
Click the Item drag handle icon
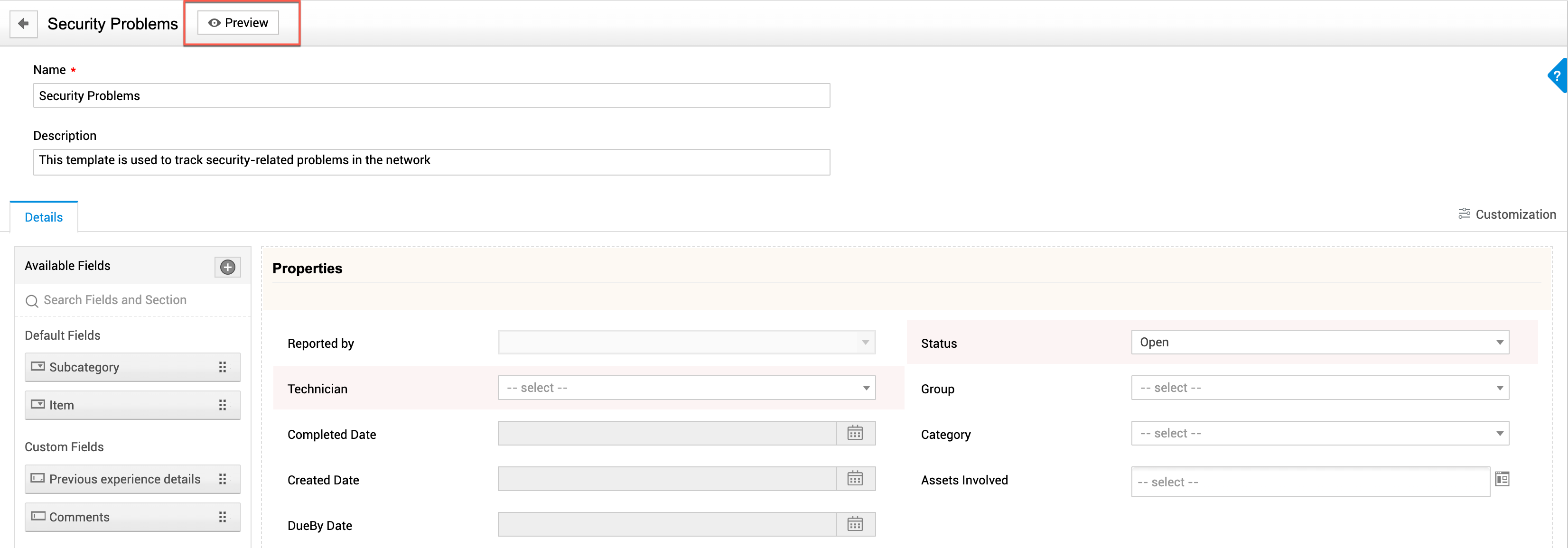click(223, 405)
